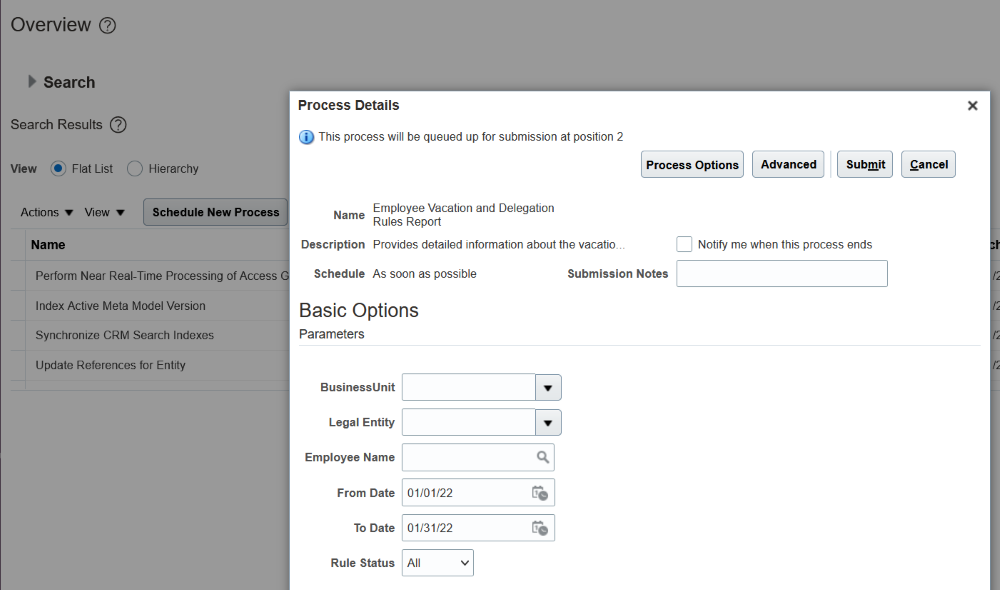1000x590 pixels.
Task: Click the Submit button
Action: pyautogui.click(x=865, y=165)
